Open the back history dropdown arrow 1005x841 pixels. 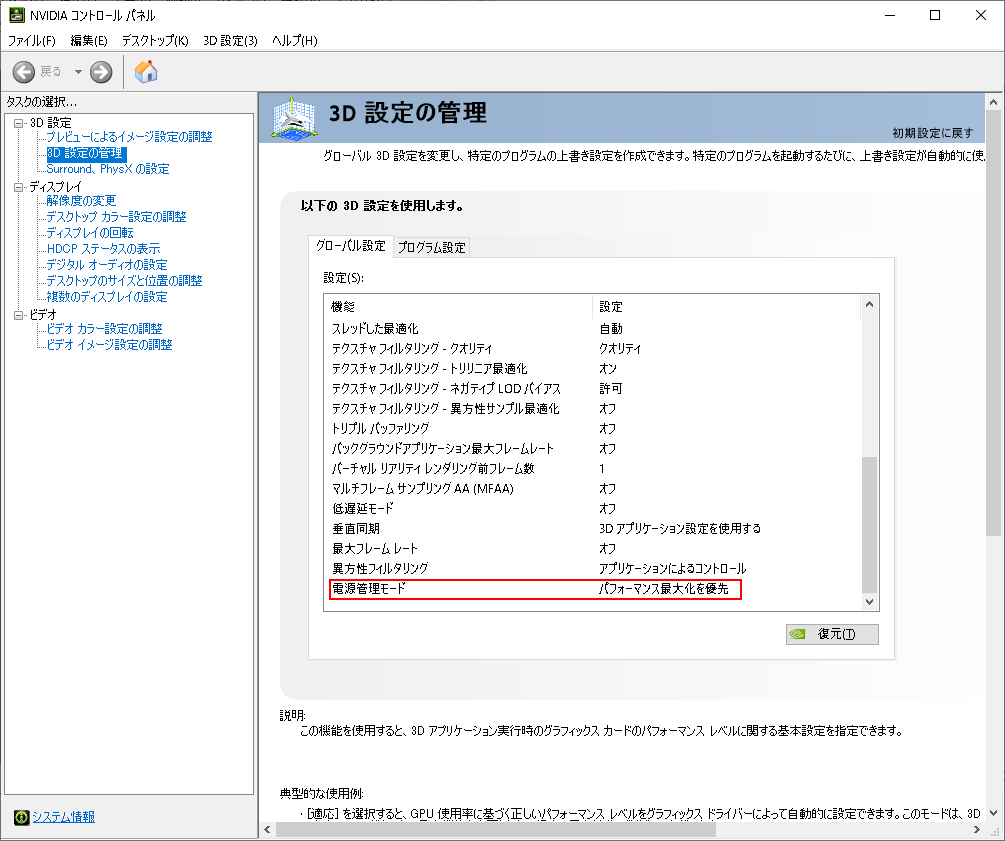[78, 72]
